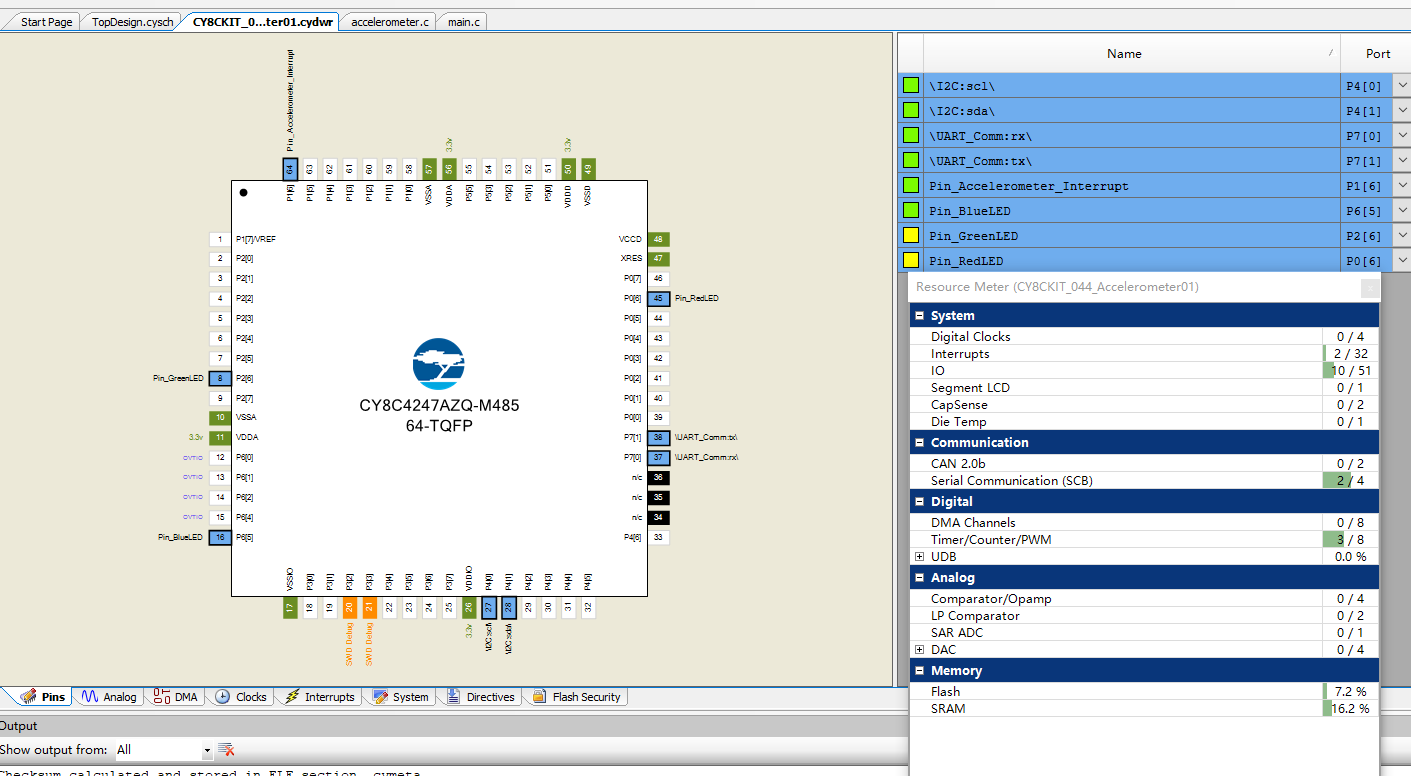Screen dimensions: 1411x776
Task: Select pin 33 P4[6] on chip
Action: point(658,537)
